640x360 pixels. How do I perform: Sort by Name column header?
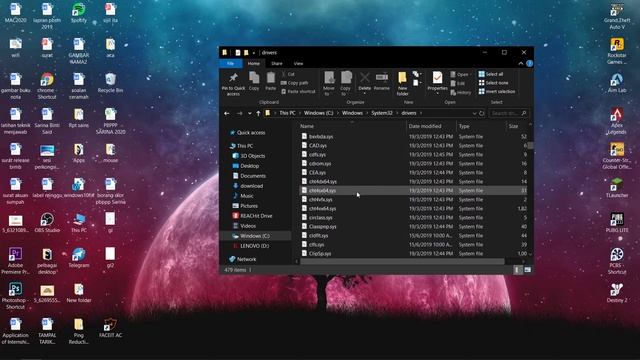[x=307, y=127]
